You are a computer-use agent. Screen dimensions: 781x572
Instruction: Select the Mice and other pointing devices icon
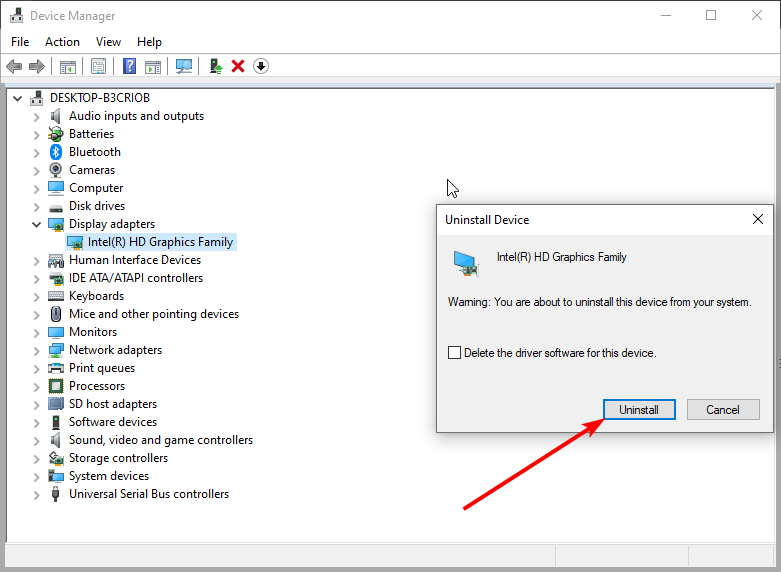56,314
